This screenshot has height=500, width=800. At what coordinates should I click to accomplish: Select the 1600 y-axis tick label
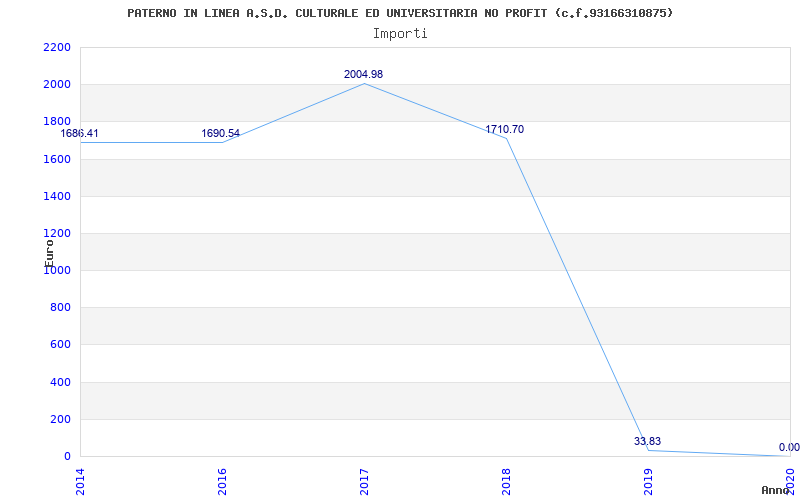coord(57,159)
